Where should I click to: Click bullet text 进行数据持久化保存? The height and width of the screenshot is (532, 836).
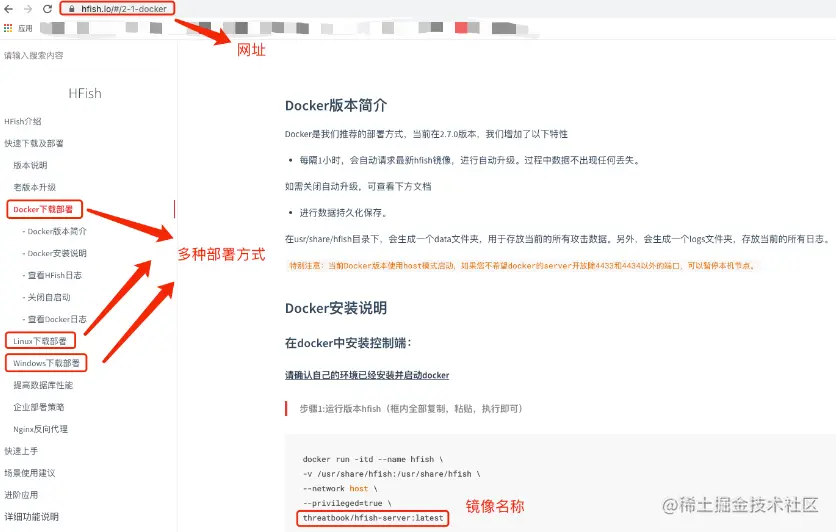pos(343,213)
